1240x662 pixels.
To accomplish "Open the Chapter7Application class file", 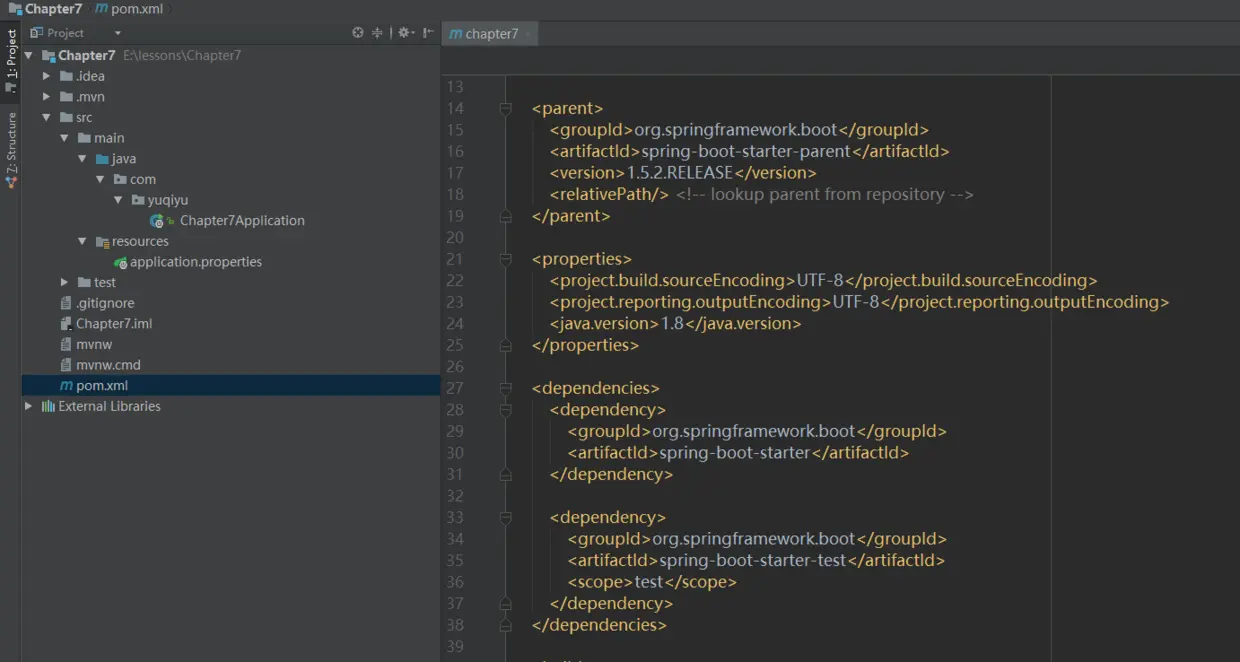I will click(242, 220).
